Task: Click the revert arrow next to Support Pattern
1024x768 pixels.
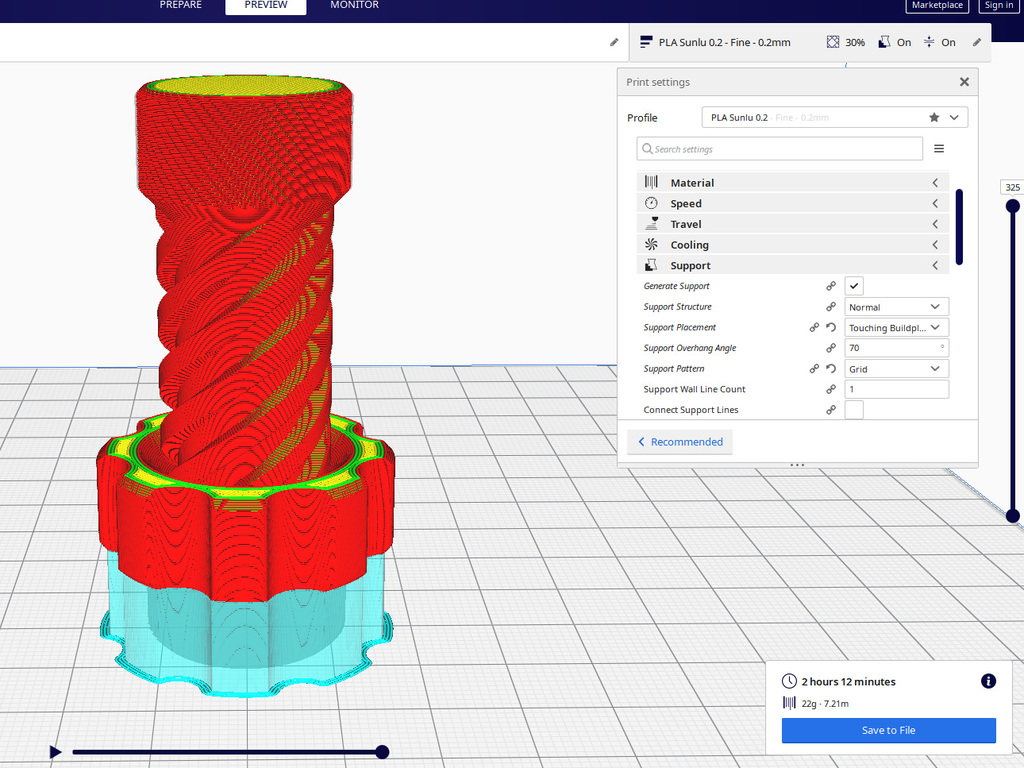Action: (x=830, y=368)
